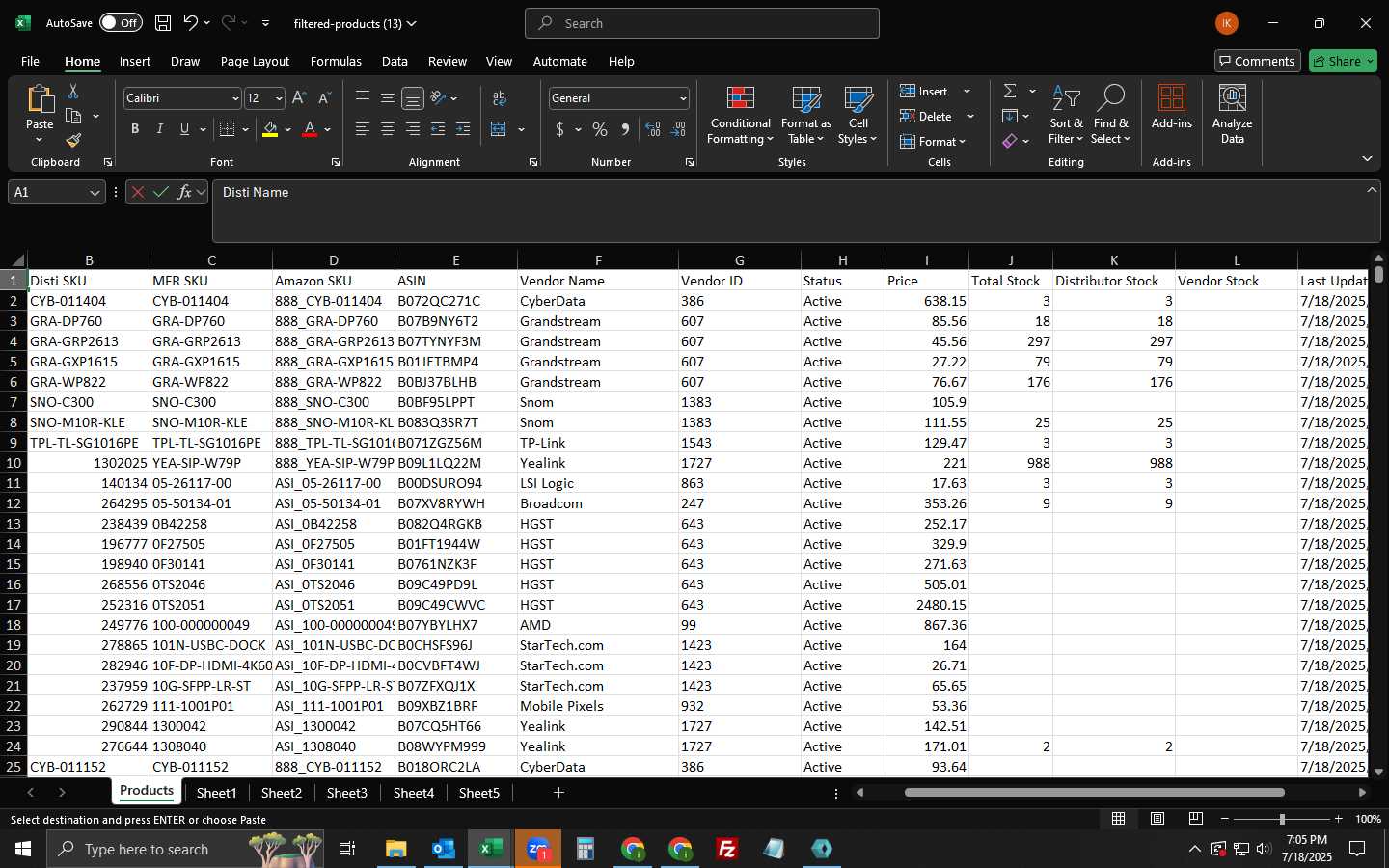Toggle Wrap Text button

[x=499, y=98]
